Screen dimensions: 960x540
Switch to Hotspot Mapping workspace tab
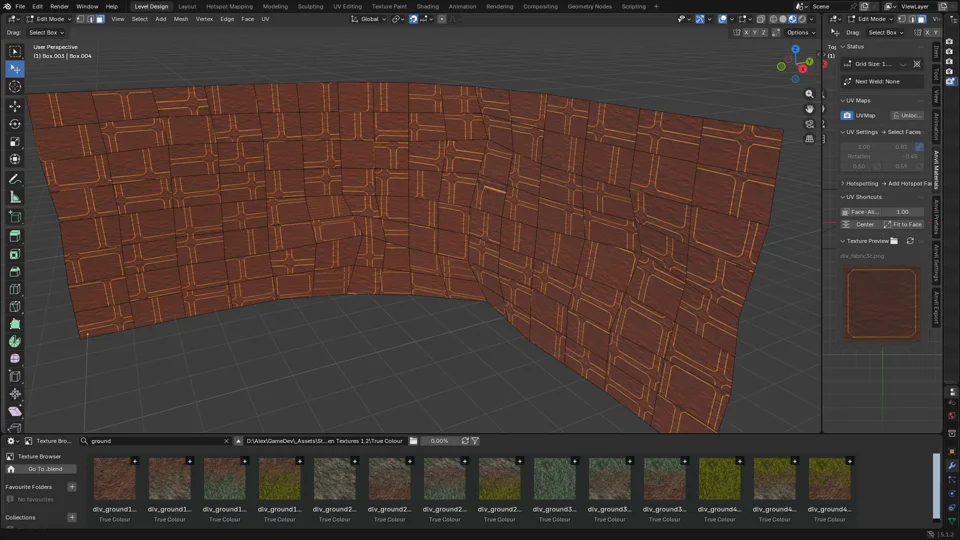click(x=229, y=6)
